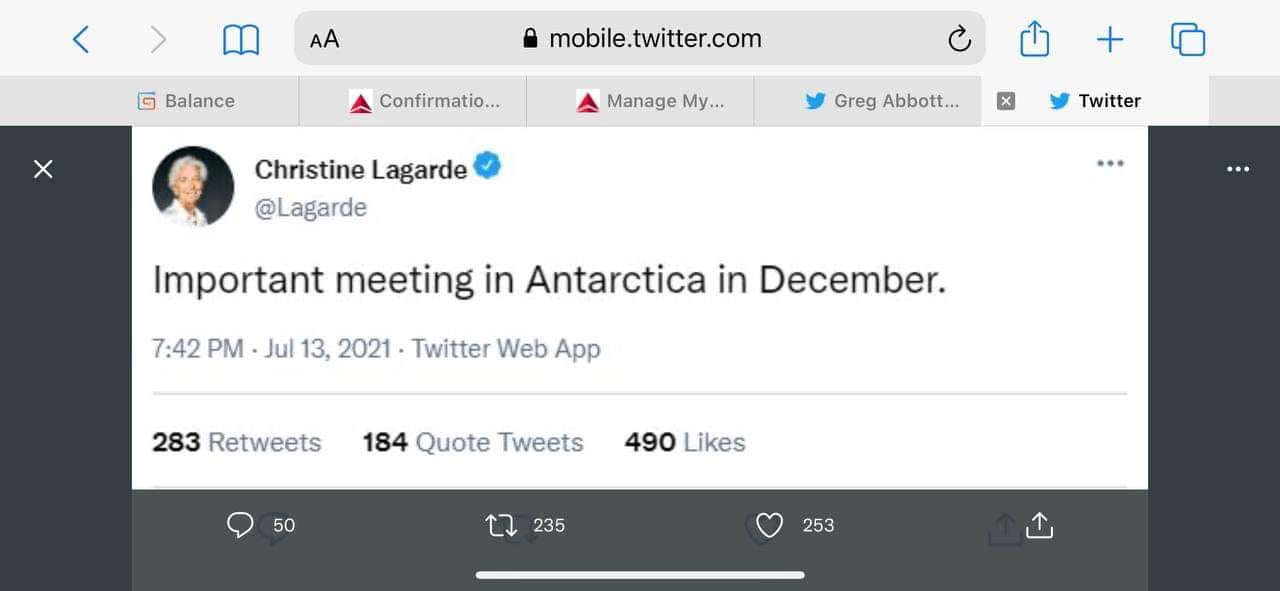
Task: Open the Share sheet in Safari
Action: tap(1034, 39)
